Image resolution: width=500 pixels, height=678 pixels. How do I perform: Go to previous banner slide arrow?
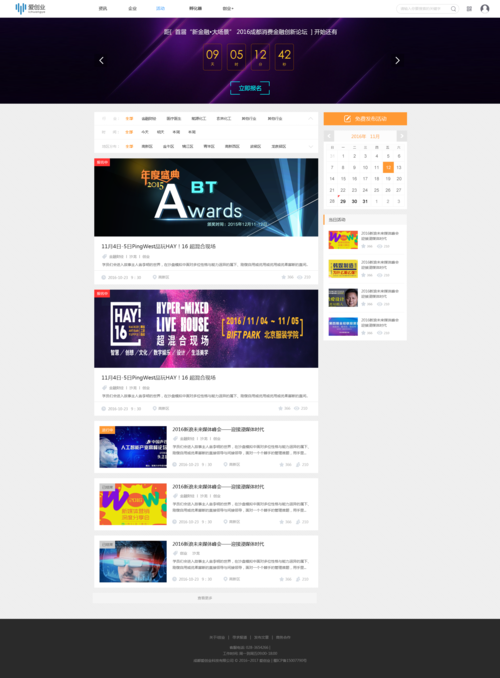[101, 61]
